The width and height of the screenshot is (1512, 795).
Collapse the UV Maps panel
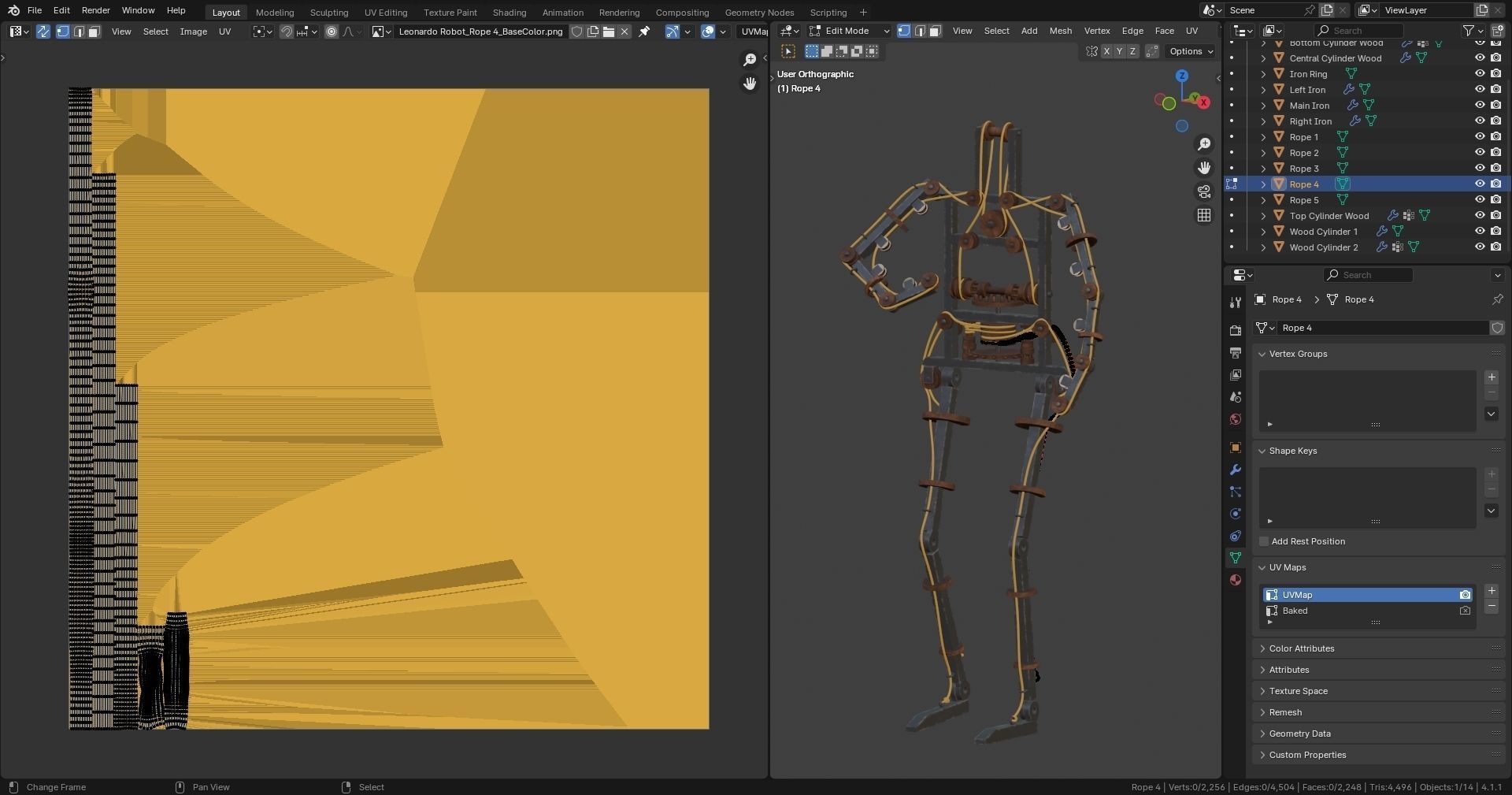point(1262,567)
